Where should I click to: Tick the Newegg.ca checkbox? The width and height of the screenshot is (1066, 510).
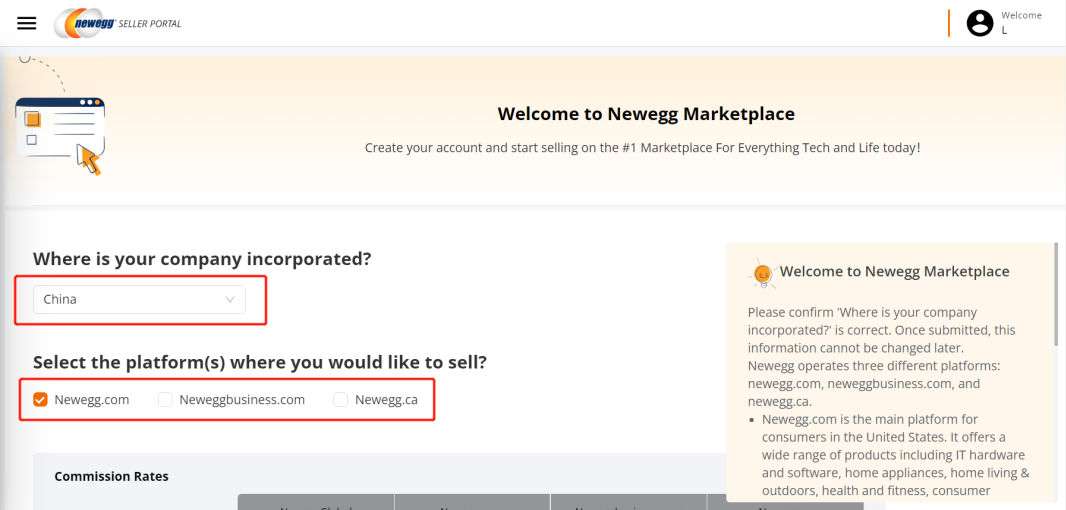[341, 400]
